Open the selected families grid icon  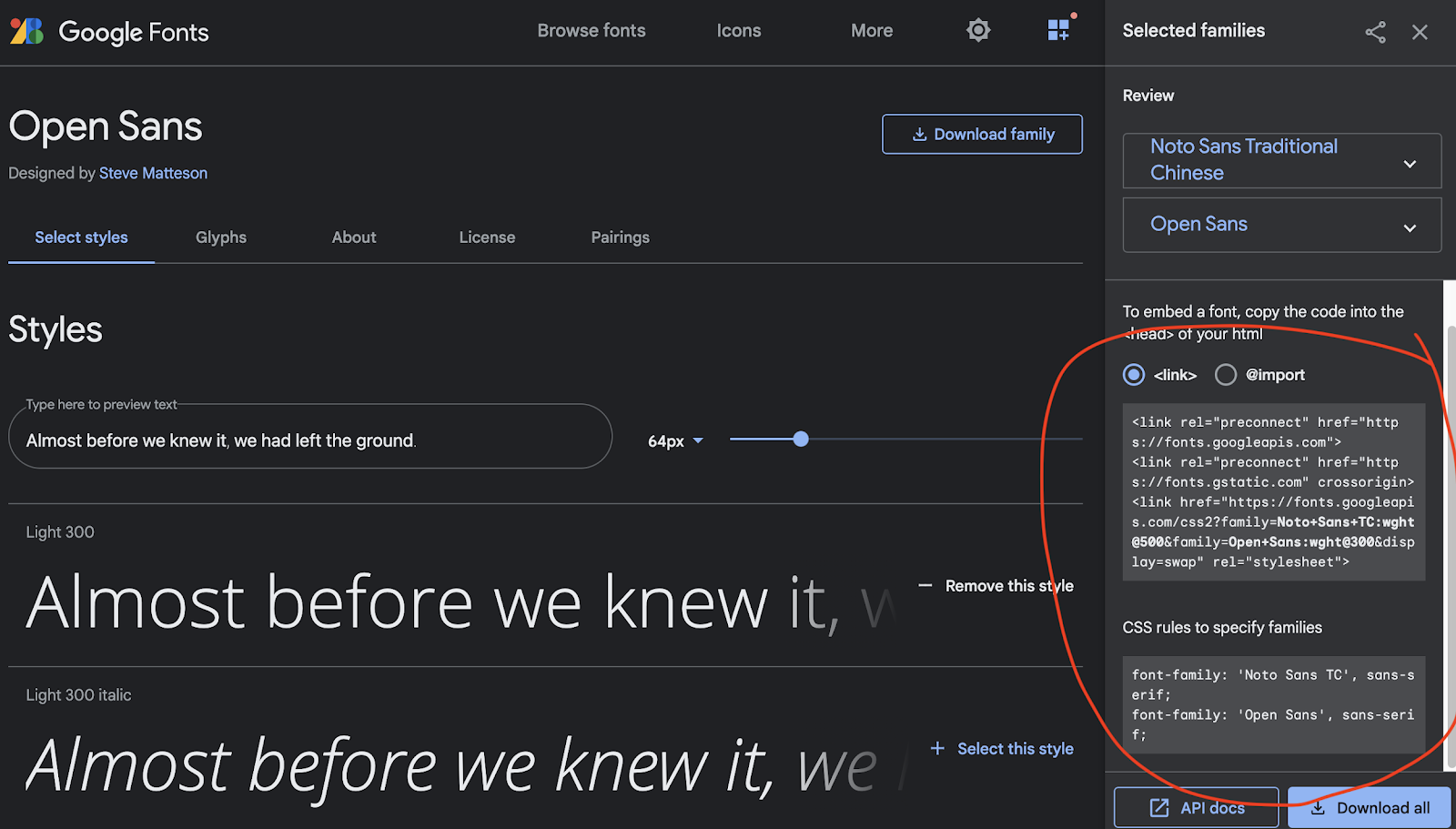point(1060,28)
